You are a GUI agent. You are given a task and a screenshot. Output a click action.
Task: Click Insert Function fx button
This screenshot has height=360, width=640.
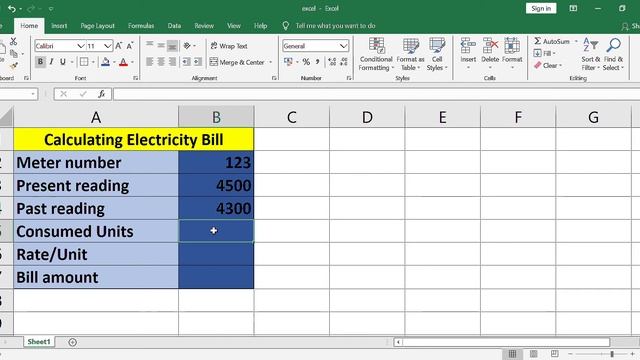[x=102, y=94]
